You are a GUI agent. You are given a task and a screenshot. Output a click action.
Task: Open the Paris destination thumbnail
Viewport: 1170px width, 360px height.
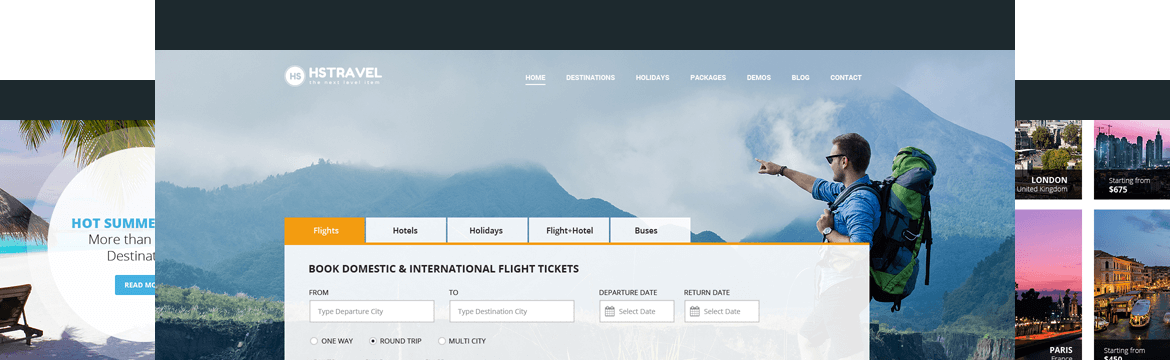coord(1048,285)
